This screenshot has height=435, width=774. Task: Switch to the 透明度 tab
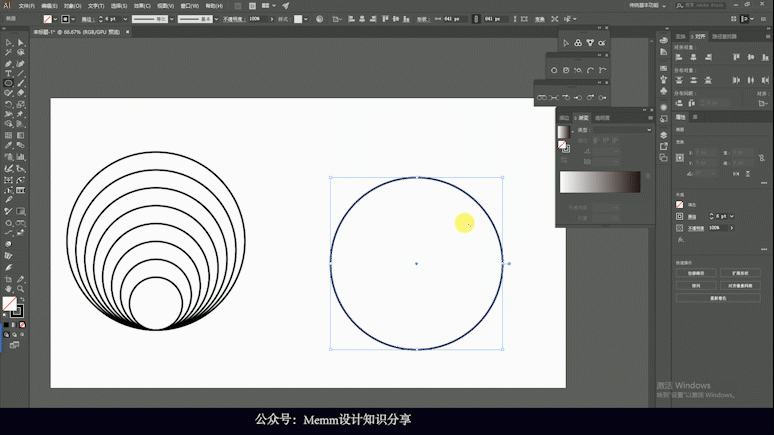point(602,118)
